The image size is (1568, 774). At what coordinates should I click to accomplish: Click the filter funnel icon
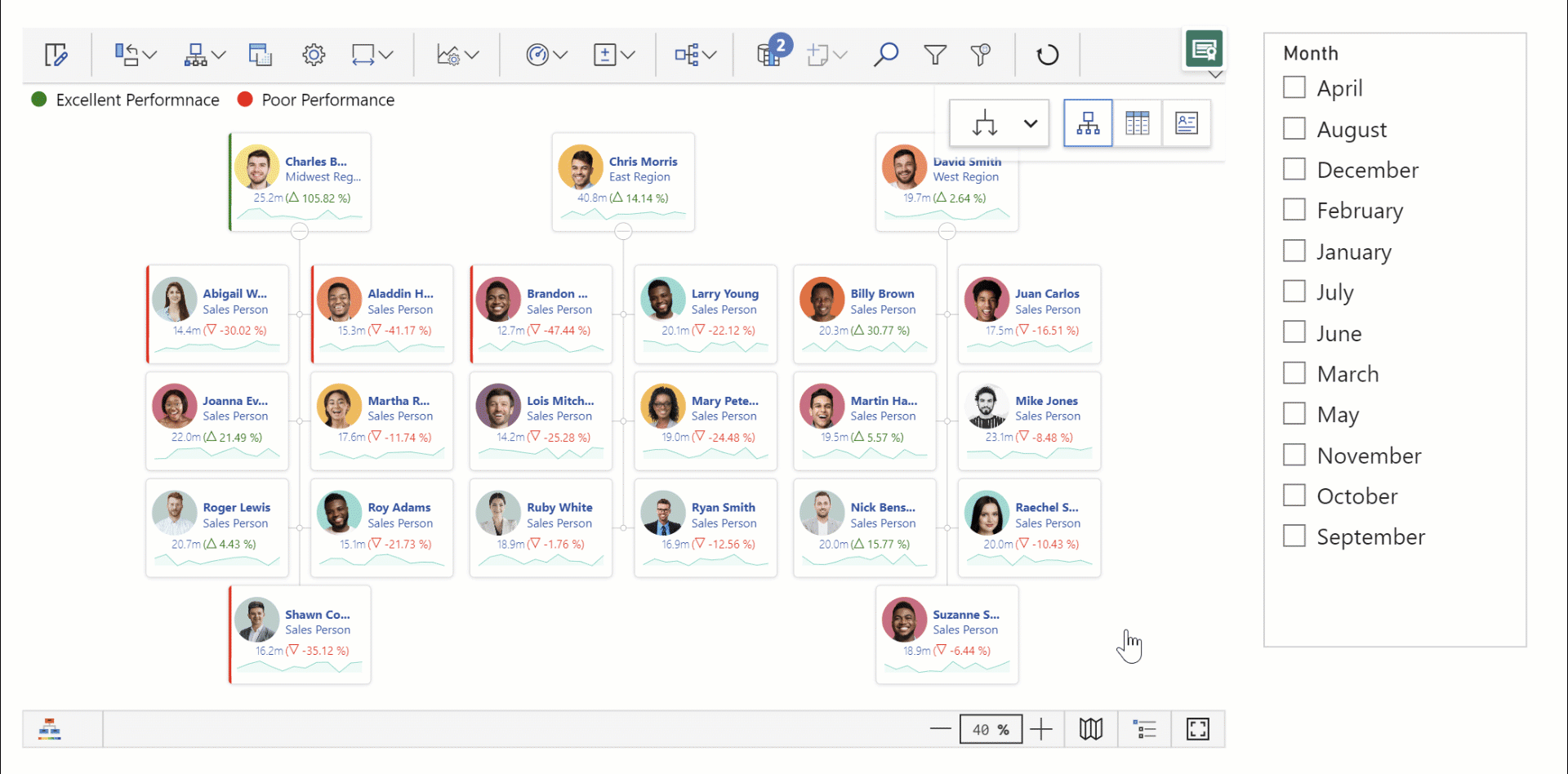(934, 55)
